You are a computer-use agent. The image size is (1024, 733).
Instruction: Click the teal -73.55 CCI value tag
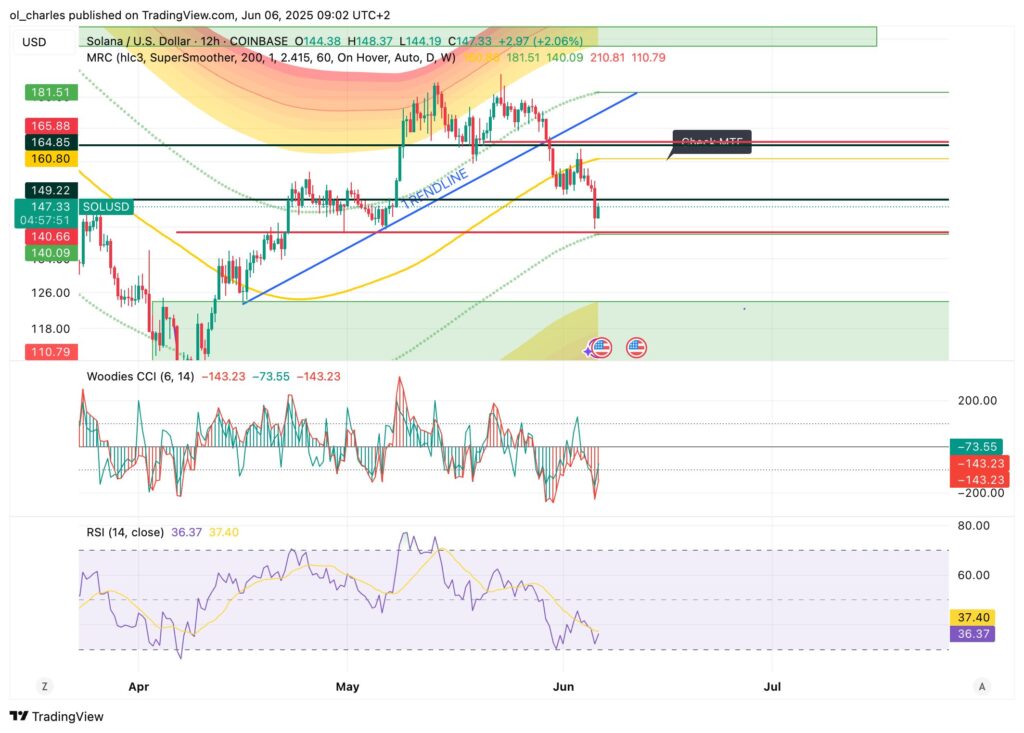coord(973,447)
